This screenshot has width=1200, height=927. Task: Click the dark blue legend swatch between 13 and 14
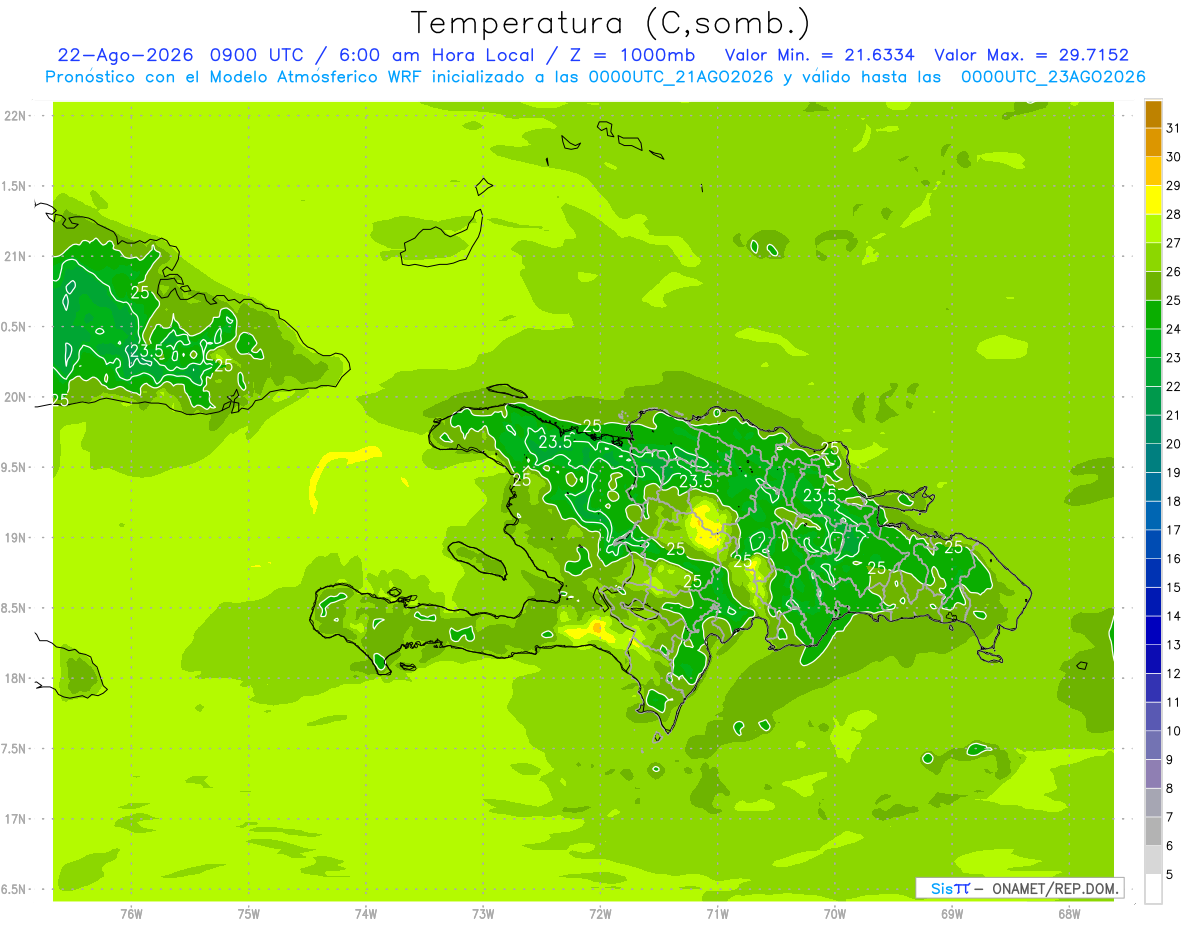1154,631
